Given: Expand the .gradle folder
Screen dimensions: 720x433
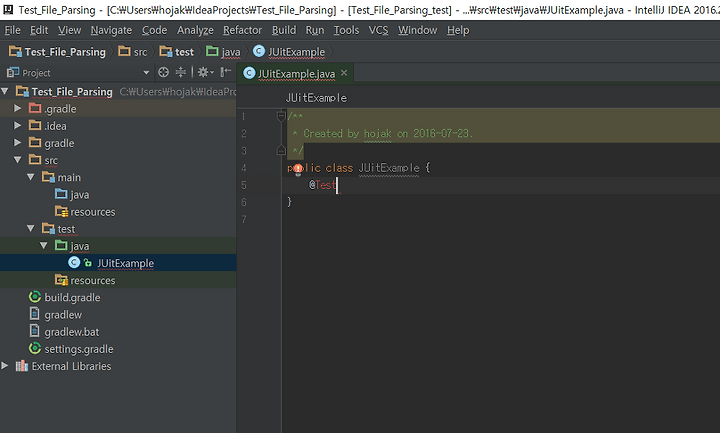Looking at the screenshot, I should click(x=18, y=108).
